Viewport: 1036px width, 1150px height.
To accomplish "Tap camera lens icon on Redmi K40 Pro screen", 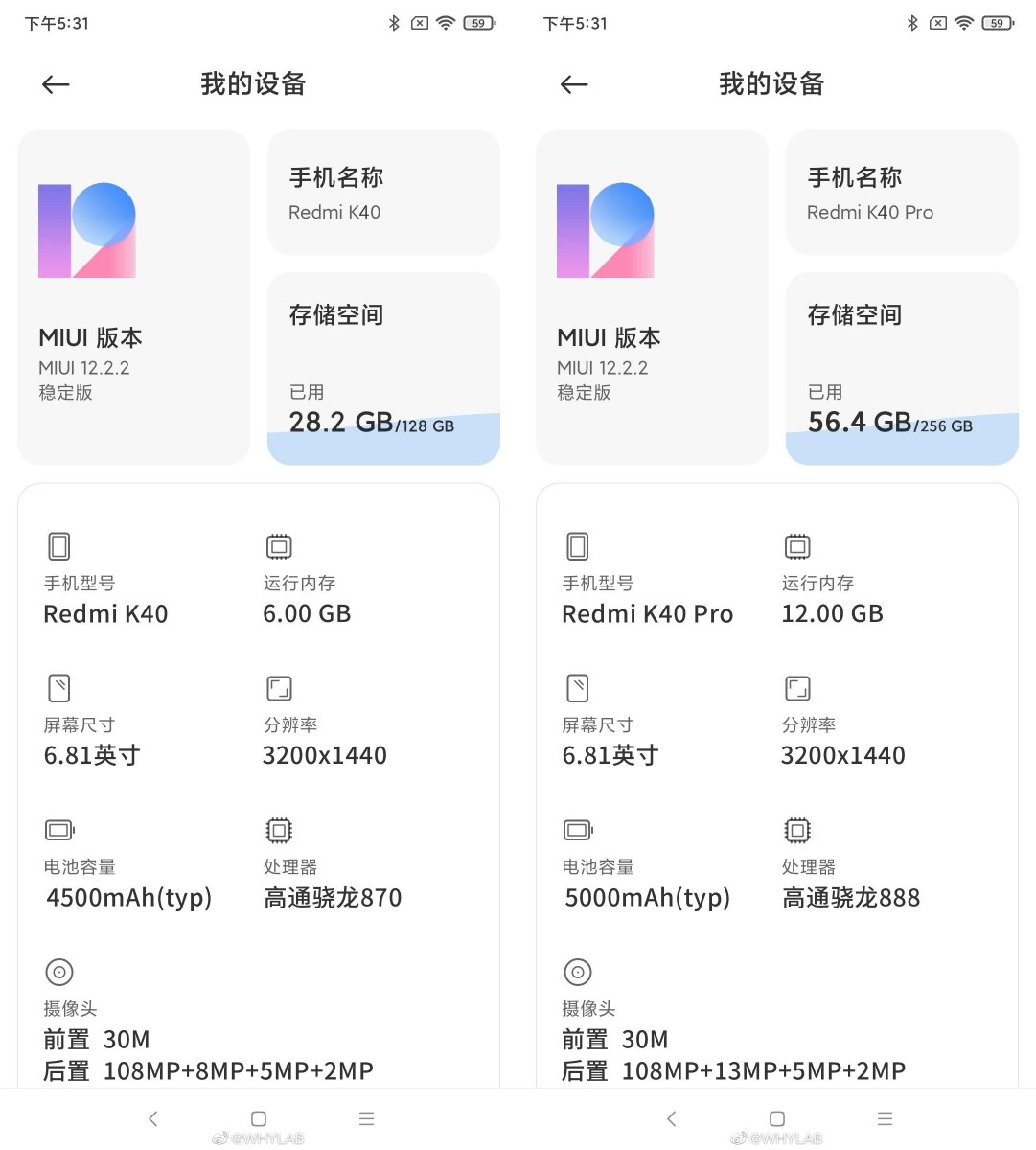I will pos(578,972).
